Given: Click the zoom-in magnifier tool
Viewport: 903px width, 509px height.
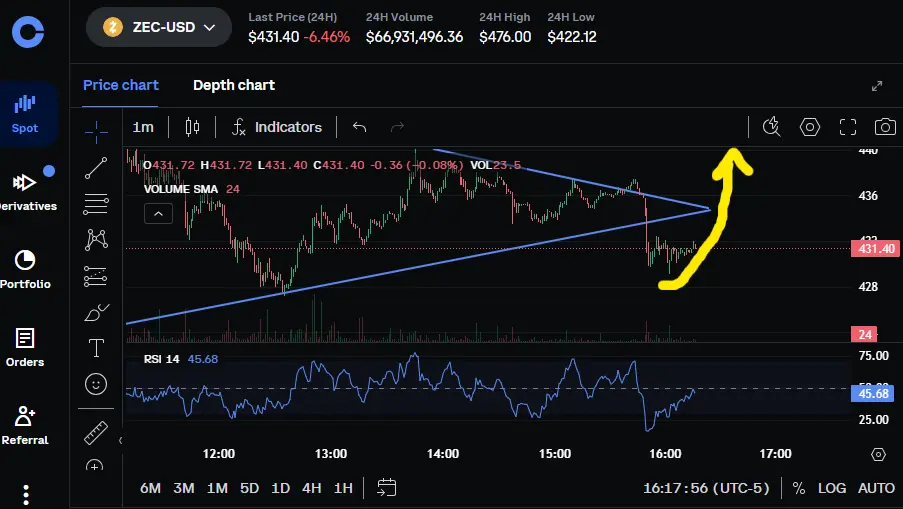Looking at the screenshot, I should point(95,465).
